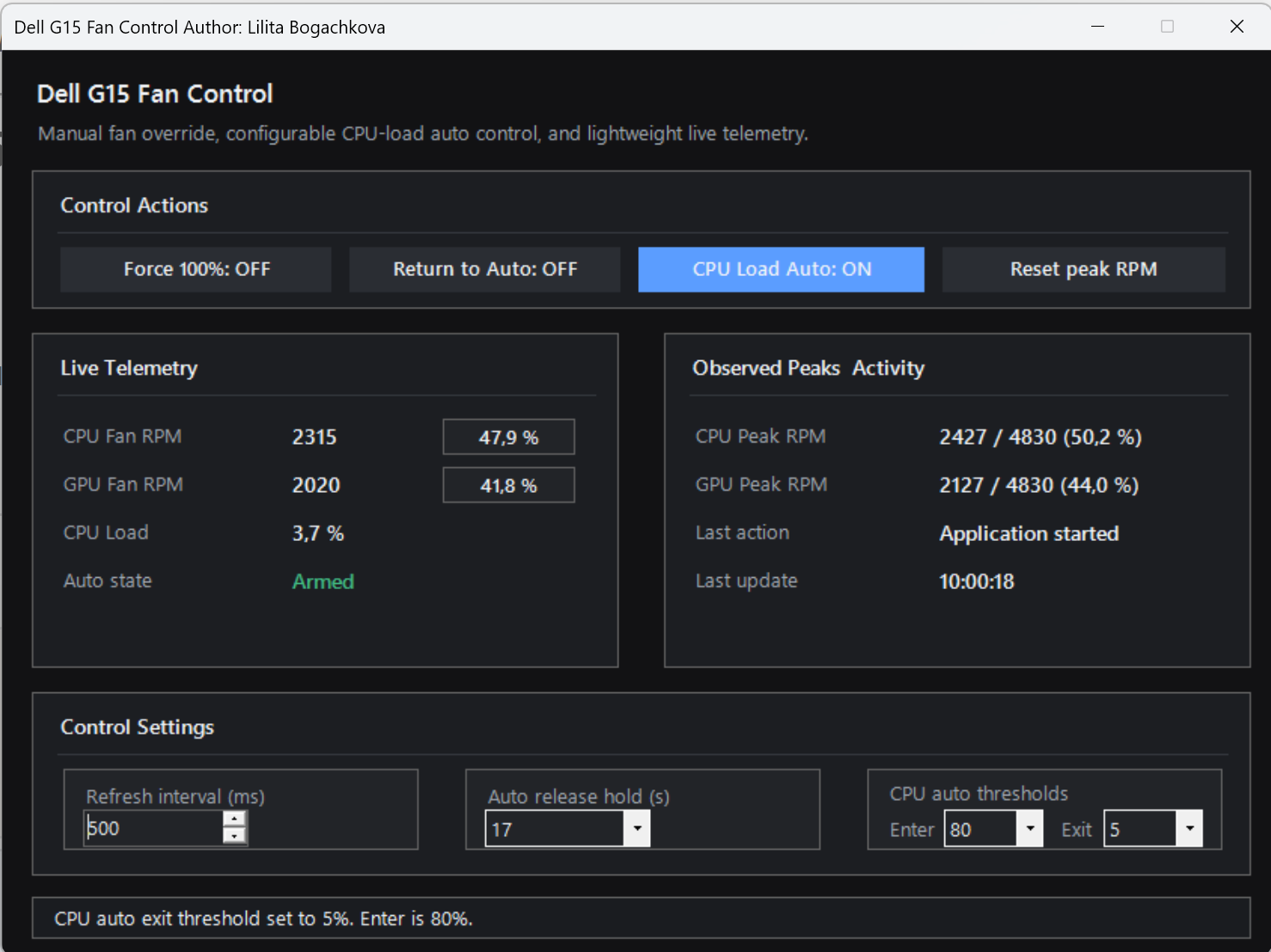Click the Refresh interval input field

click(x=153, y=828)
